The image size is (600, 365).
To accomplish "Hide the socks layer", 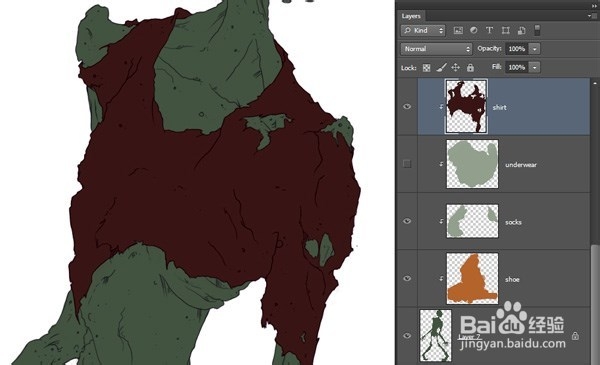I will click(407, 221).
